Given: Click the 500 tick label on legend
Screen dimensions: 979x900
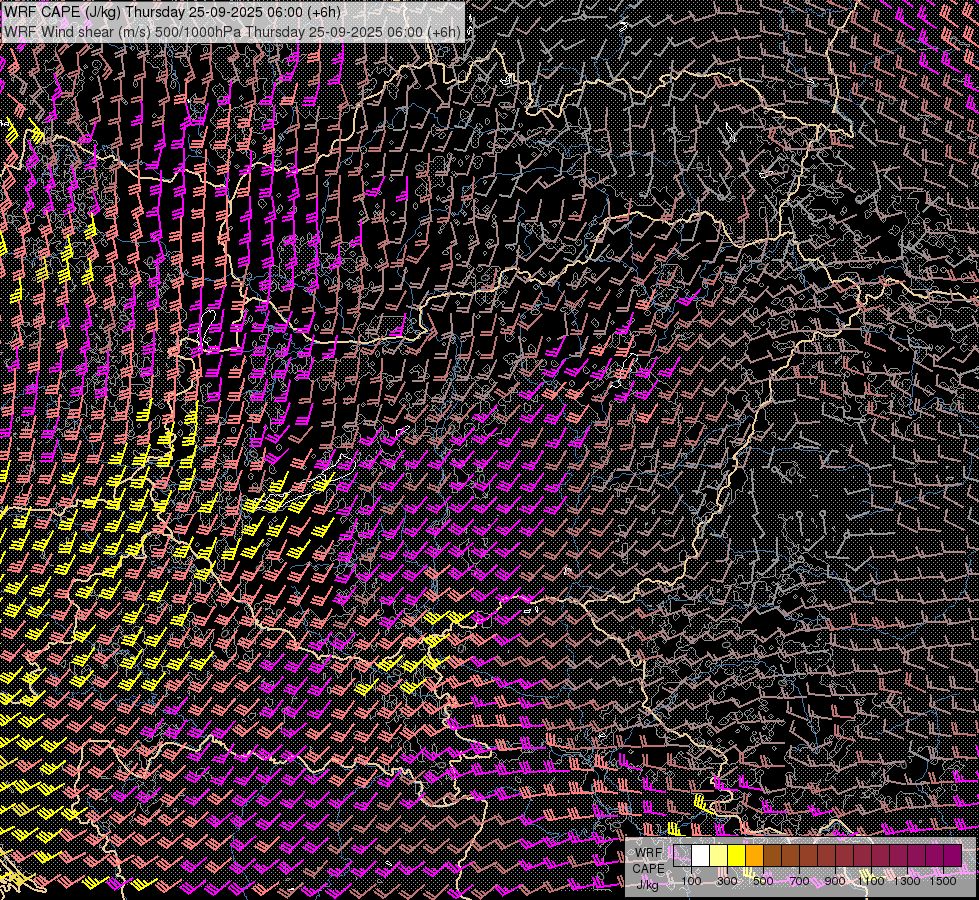Looking at the screenshot, I should point(763,881).
